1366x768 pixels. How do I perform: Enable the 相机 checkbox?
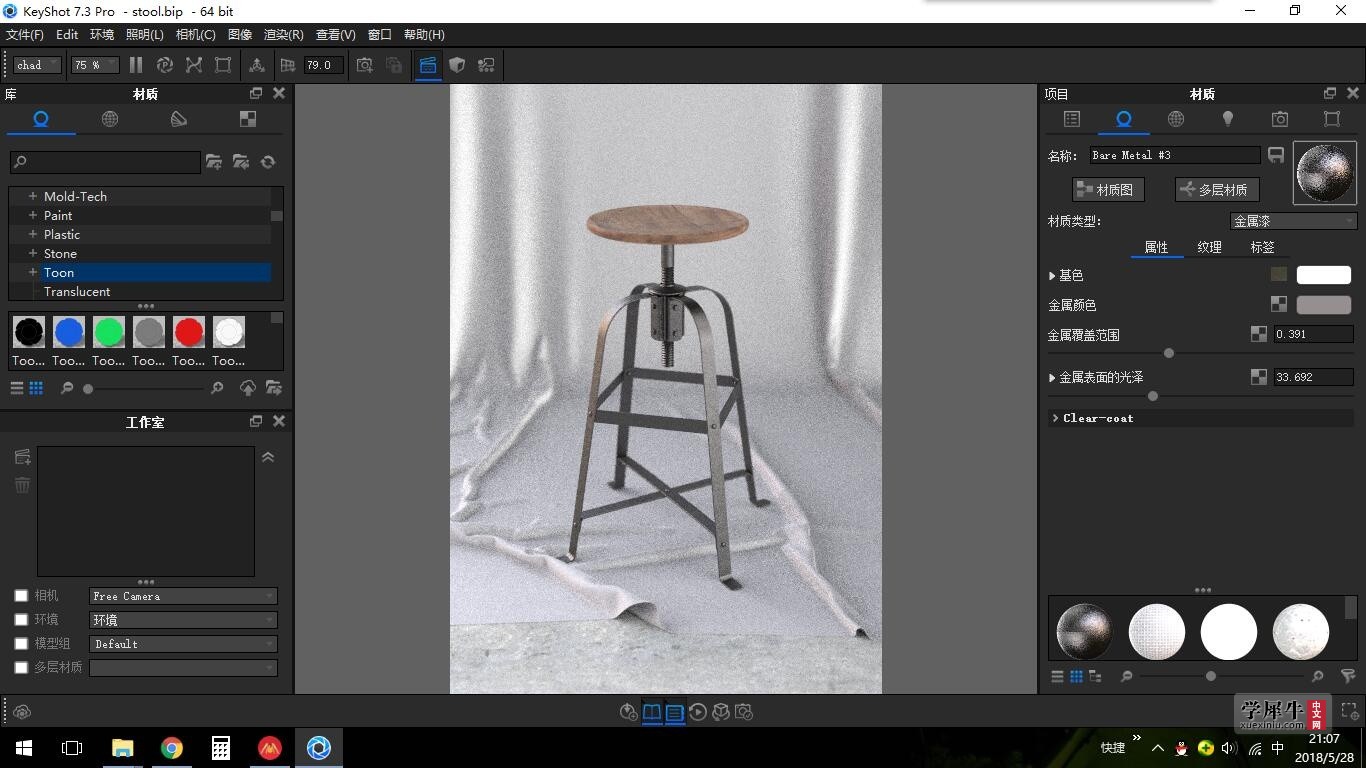tap(21, 596)
